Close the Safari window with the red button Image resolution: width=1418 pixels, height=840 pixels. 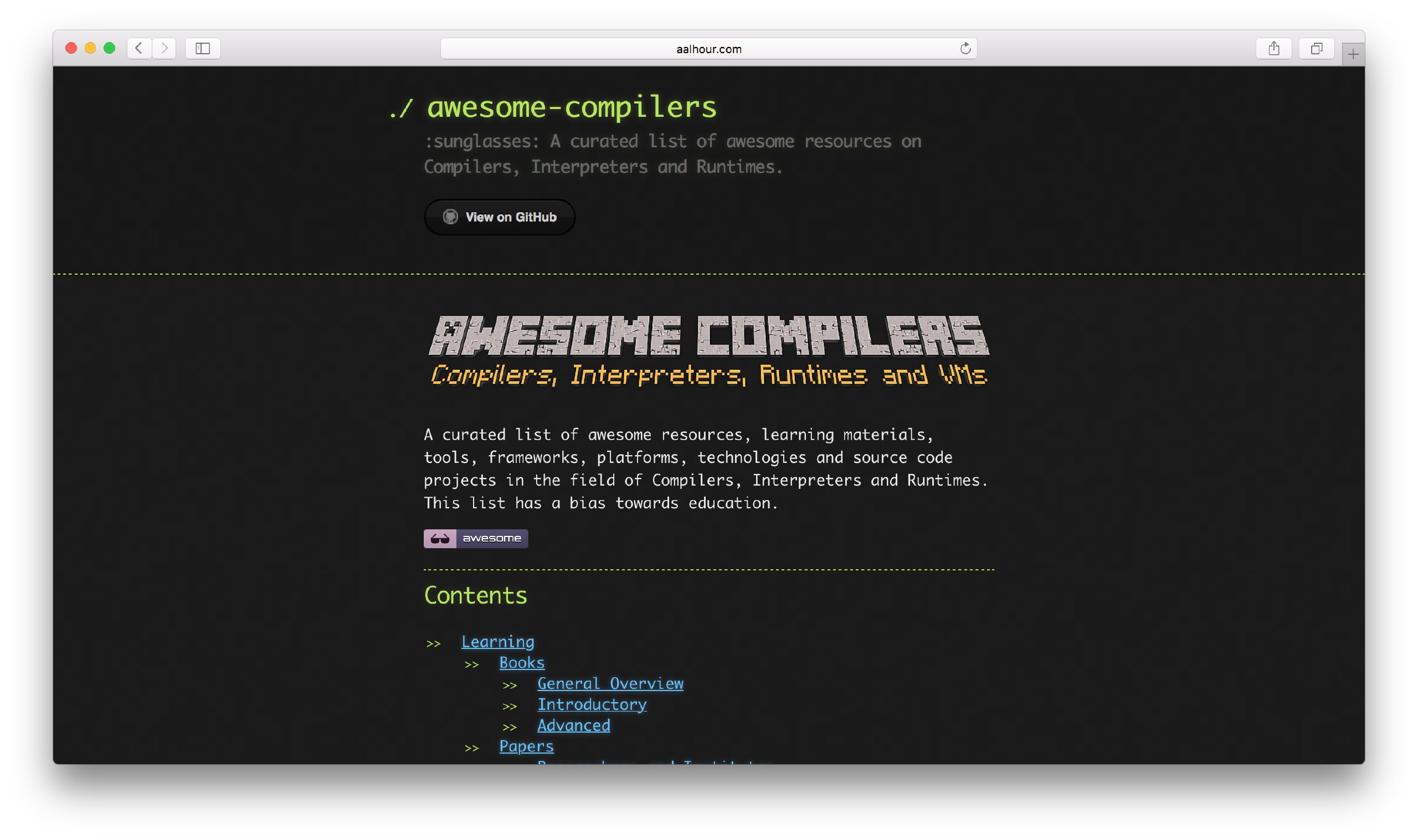[71, 48]
